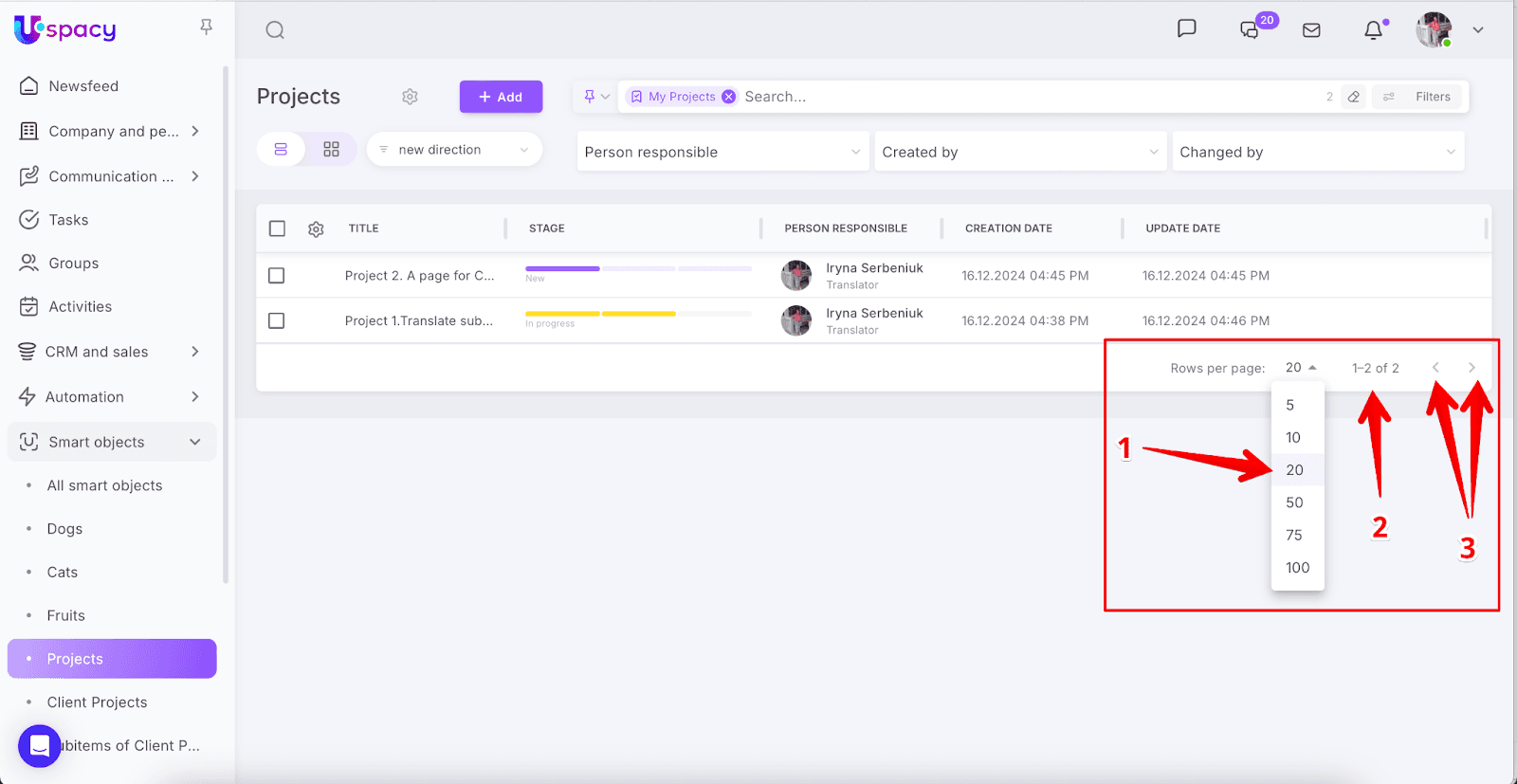This screenshot has height=784, width=1517.
Task: Click Project 1 yellow stage progress bar
Action: (x=600, y=314)
